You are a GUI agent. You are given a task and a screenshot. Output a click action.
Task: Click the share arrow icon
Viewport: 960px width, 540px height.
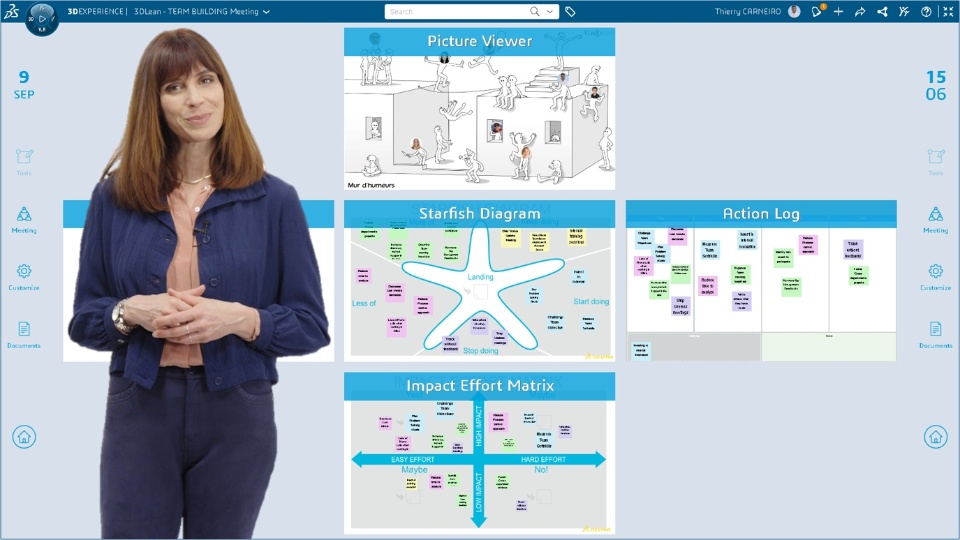tap(859, 12)
